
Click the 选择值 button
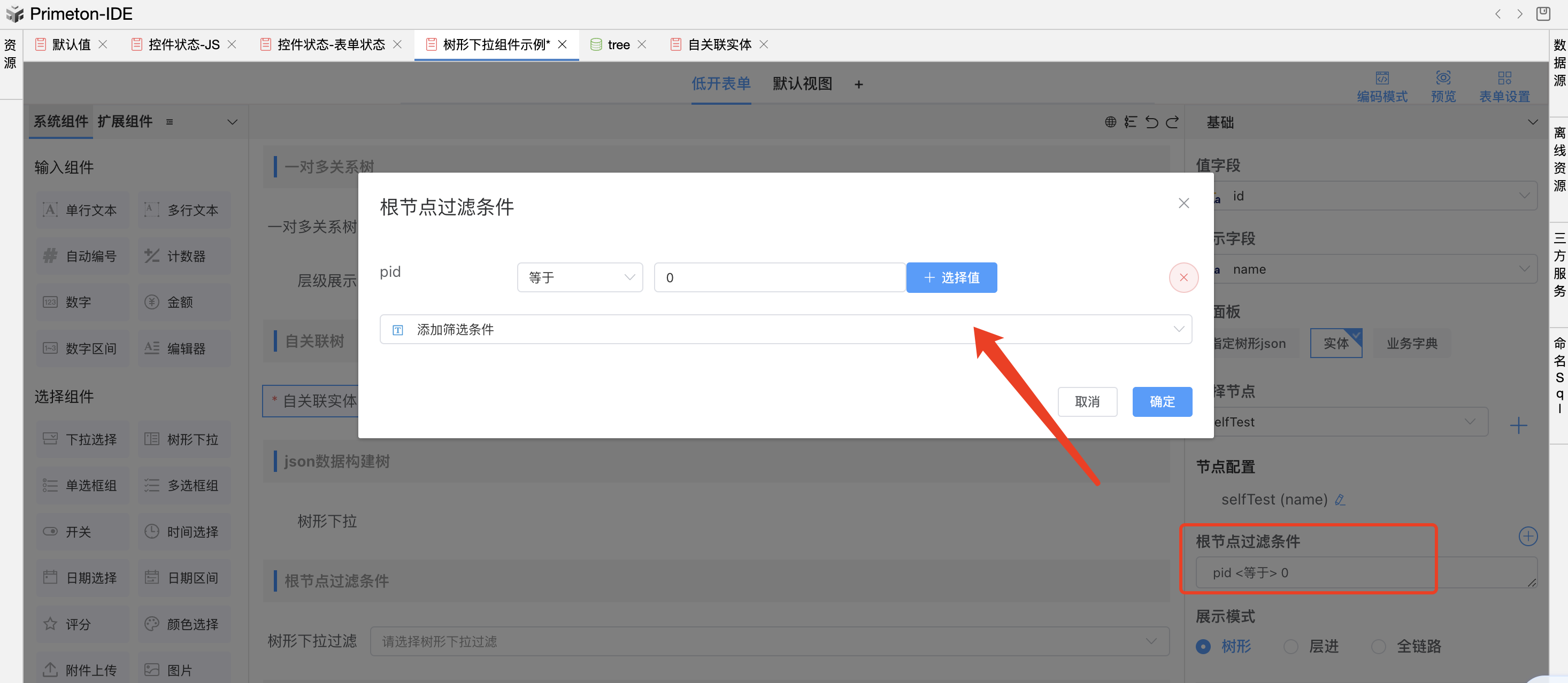(951, 278)
